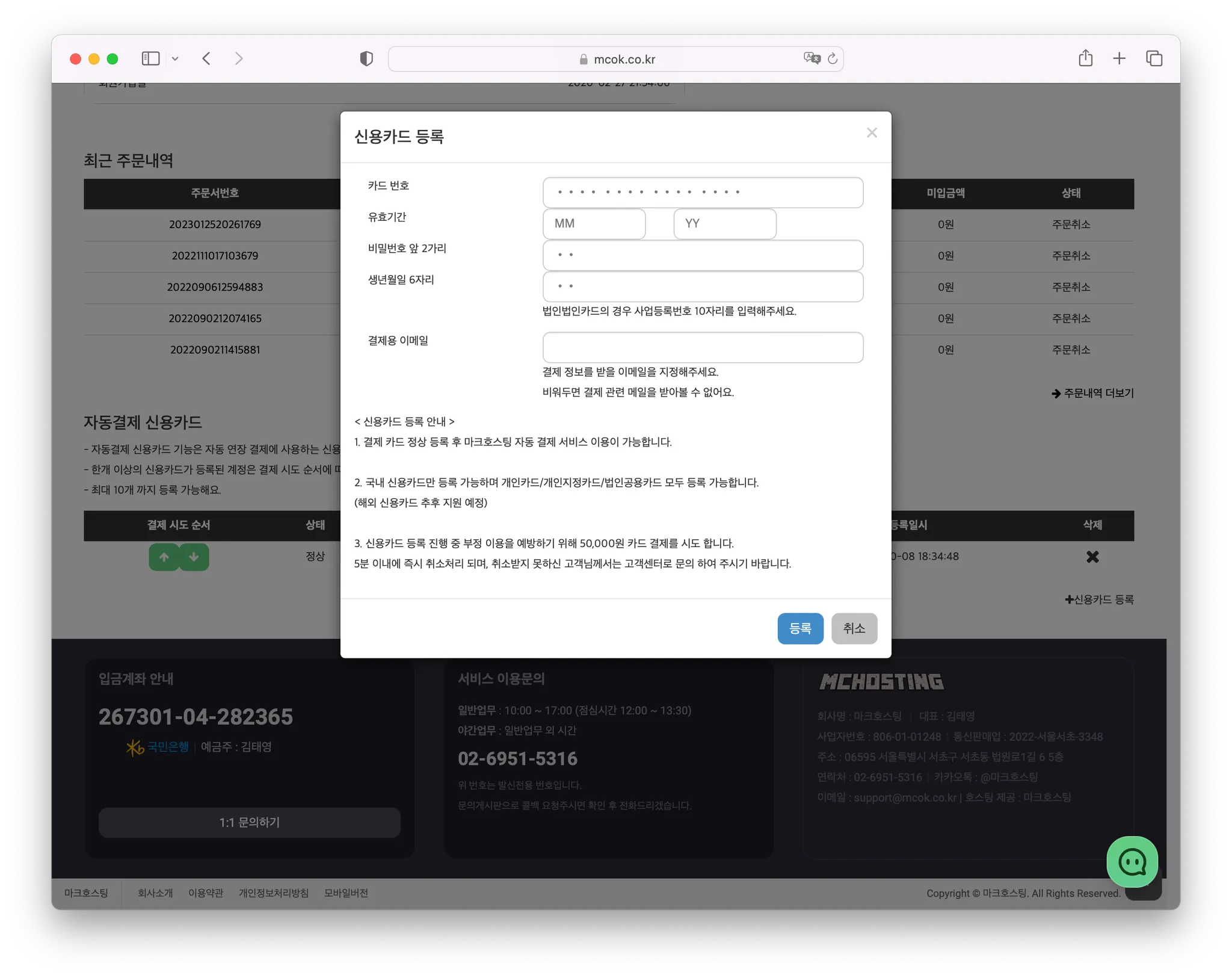Screen dimensions: 1232x978
Task: Show the tab overview icon
Action: (x=1154, y=58)
